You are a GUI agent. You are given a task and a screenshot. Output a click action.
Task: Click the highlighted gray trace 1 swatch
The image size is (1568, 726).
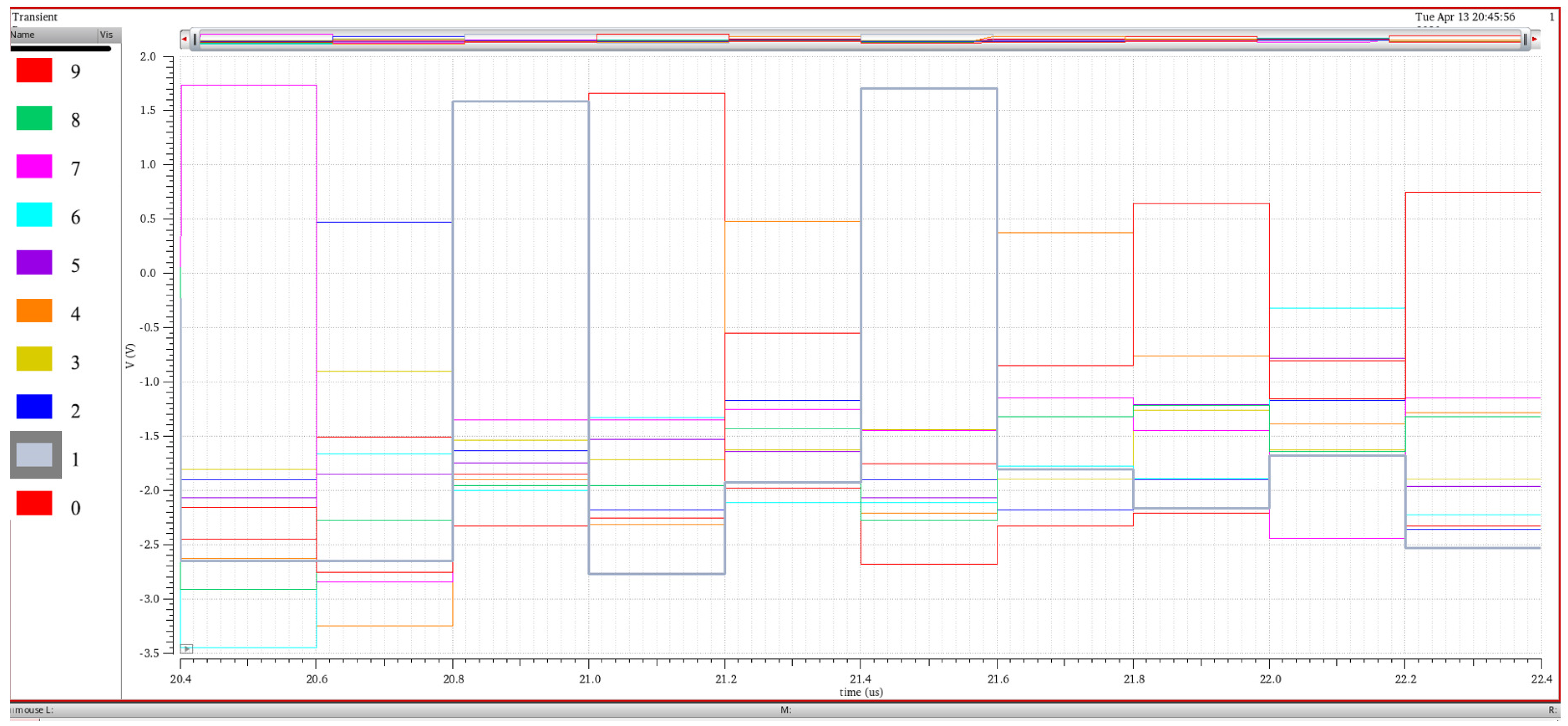[x=35, y=455]
